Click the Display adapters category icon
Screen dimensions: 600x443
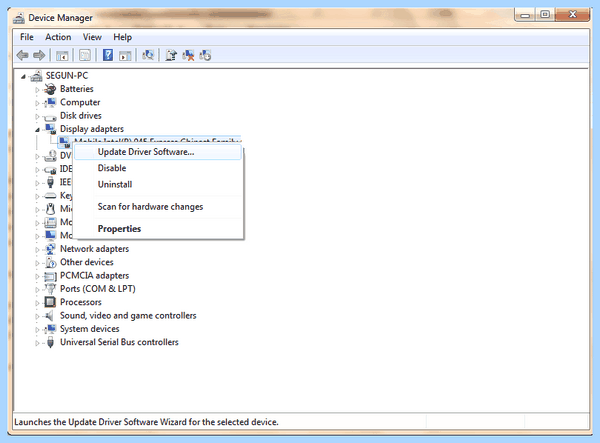[x=50, y=129]
